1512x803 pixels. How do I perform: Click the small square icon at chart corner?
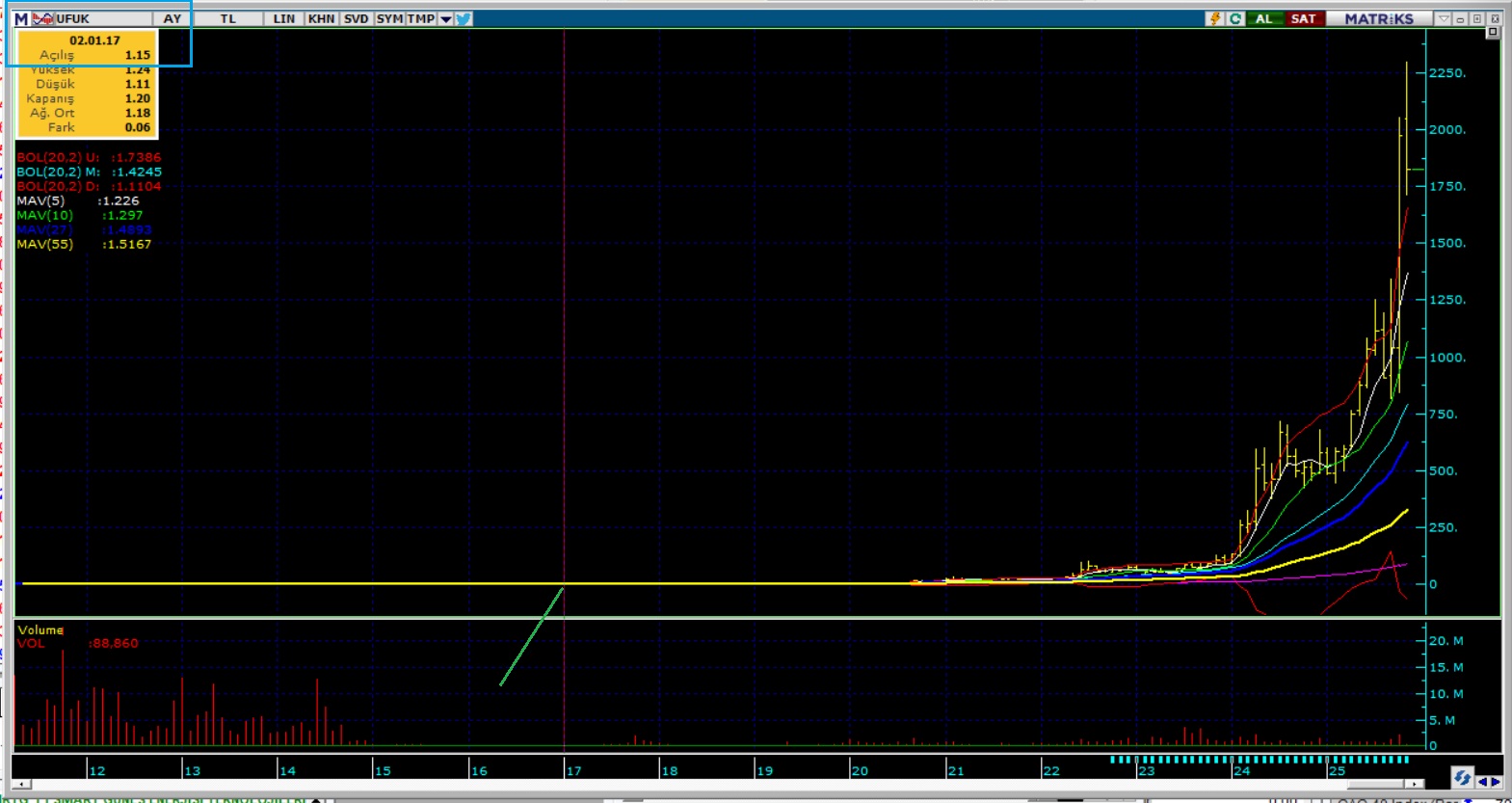pos(1492,33)
